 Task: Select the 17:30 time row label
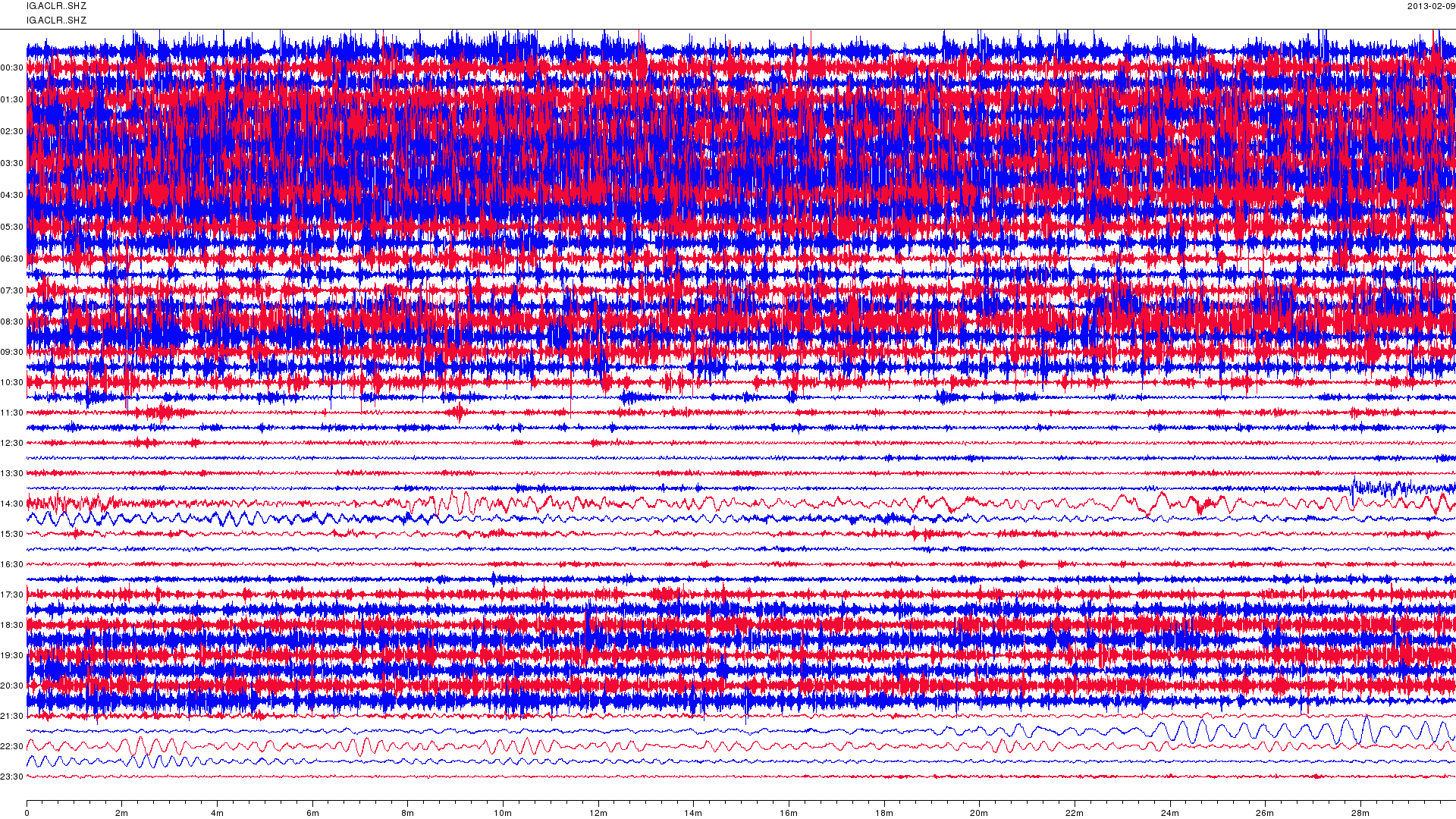click(12, 595)
